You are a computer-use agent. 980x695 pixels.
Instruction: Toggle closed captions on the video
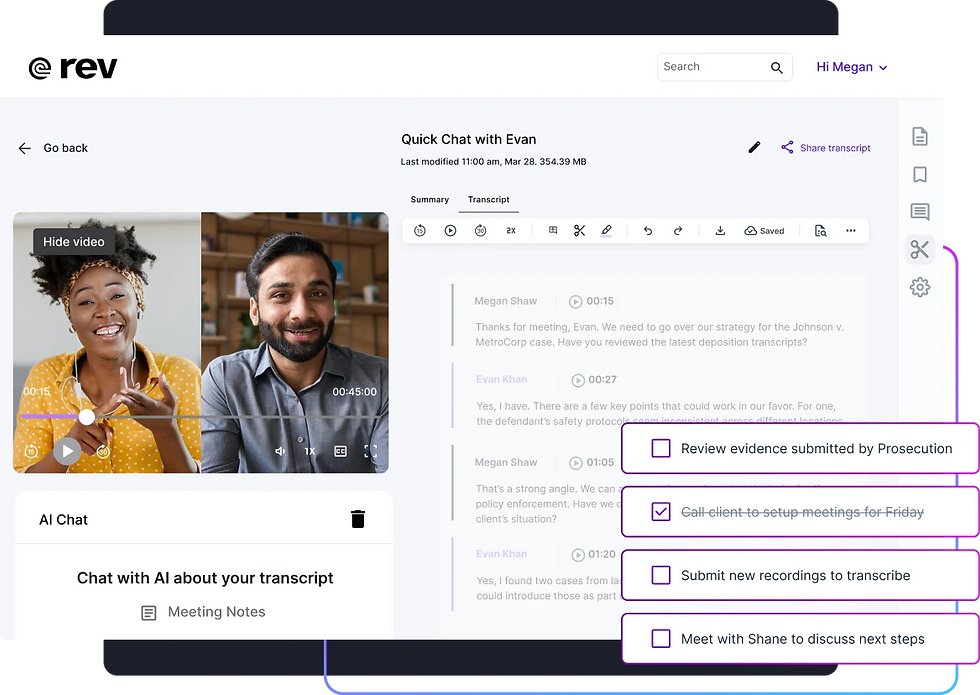click(341, 451)
